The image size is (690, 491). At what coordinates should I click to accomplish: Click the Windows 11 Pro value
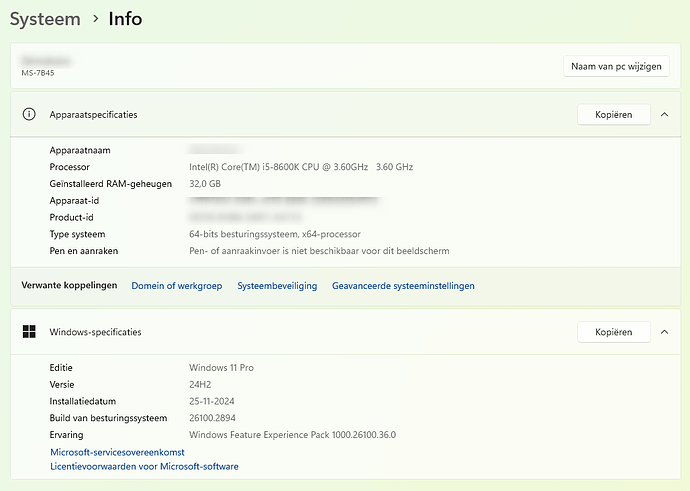(221, 367)
